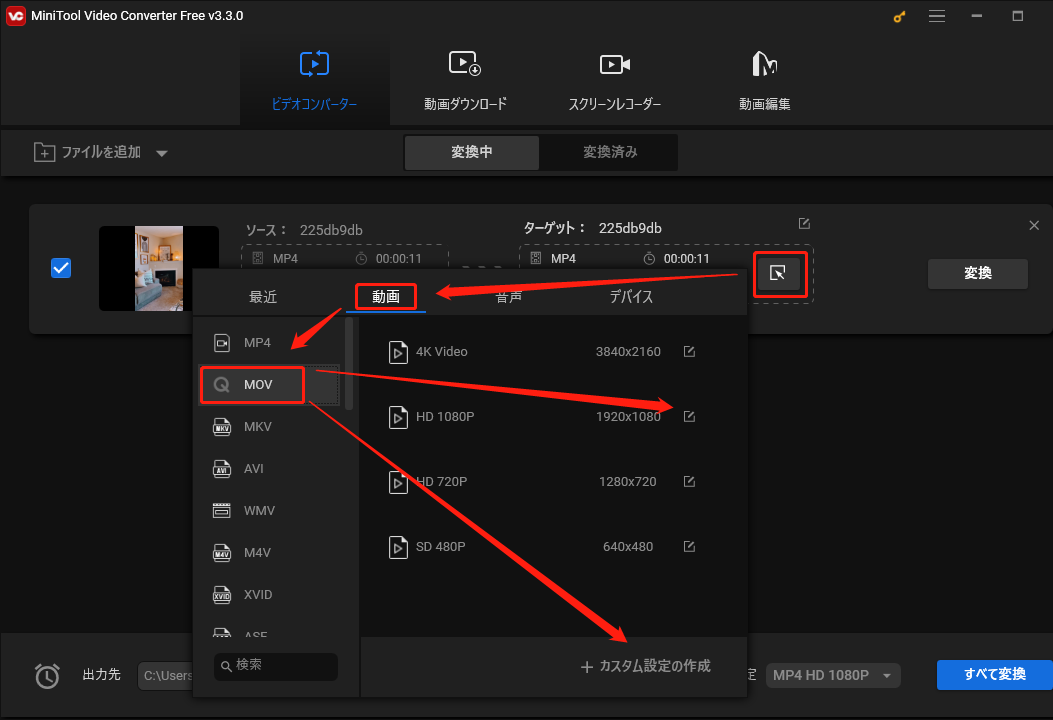Click the magnifier icon in the format search box
Screen dimensions: 1053x720
[226, 667]
